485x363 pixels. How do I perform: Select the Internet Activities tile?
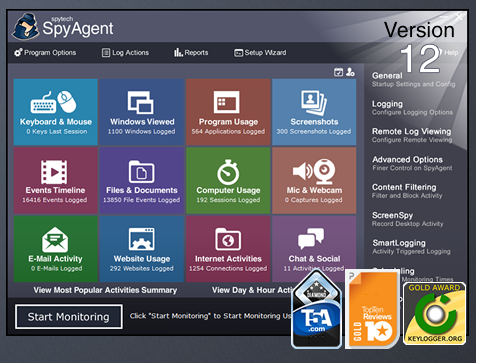pyautogui.click(x=228, y=249)
